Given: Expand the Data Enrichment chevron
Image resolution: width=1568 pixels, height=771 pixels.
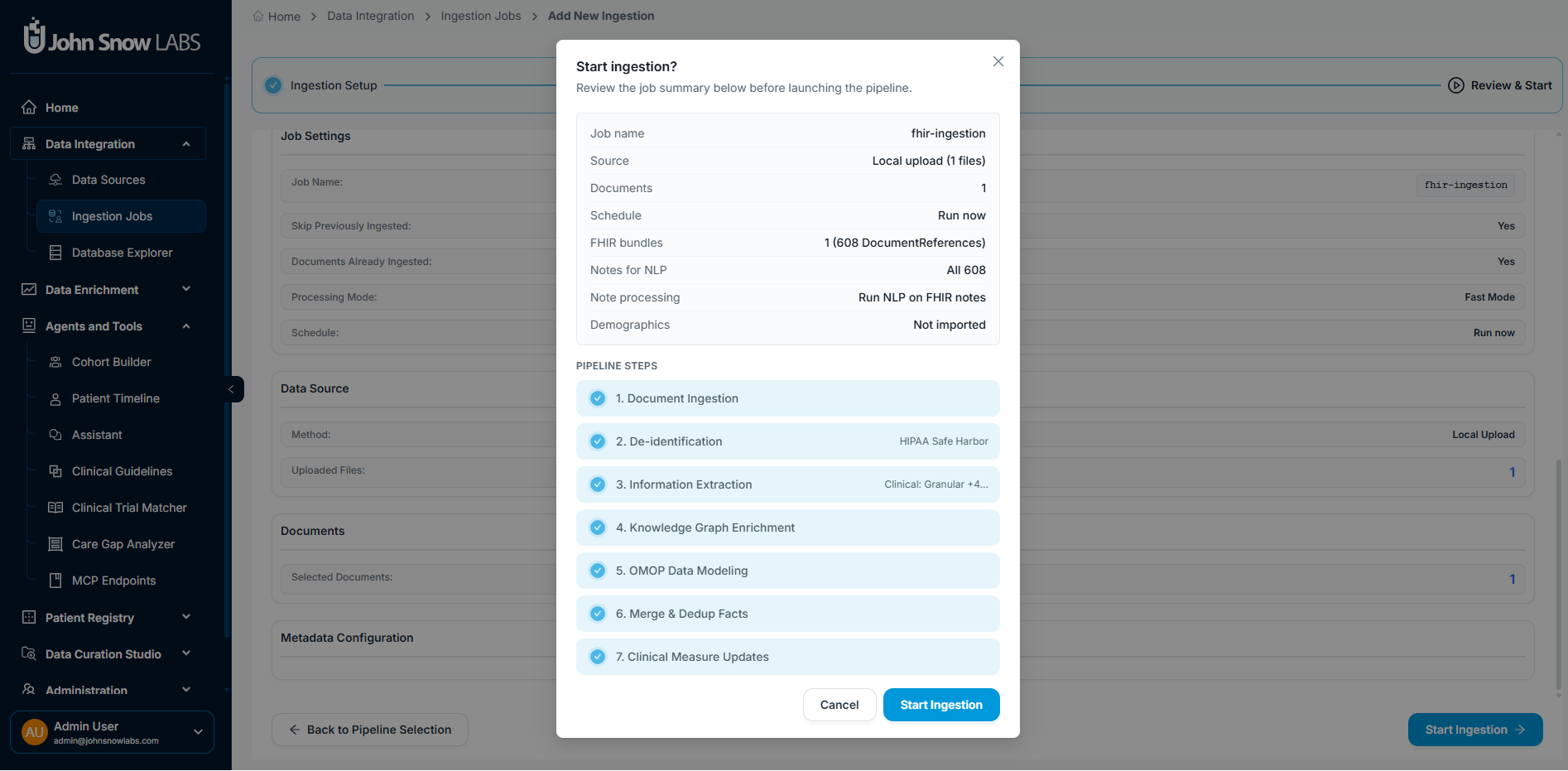Looking at the screenshot, I should click(186, 289).
